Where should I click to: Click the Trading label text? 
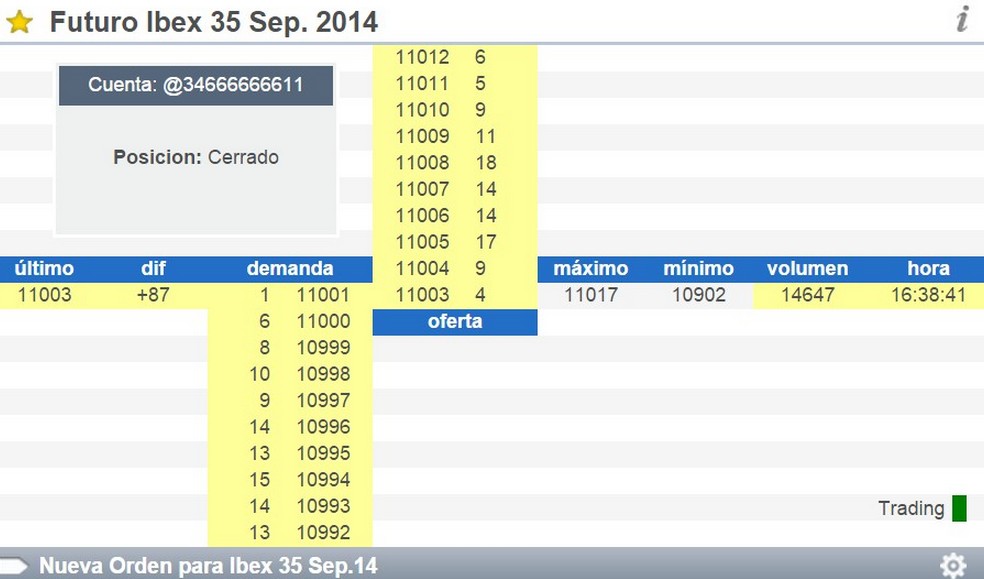point(911,508)
